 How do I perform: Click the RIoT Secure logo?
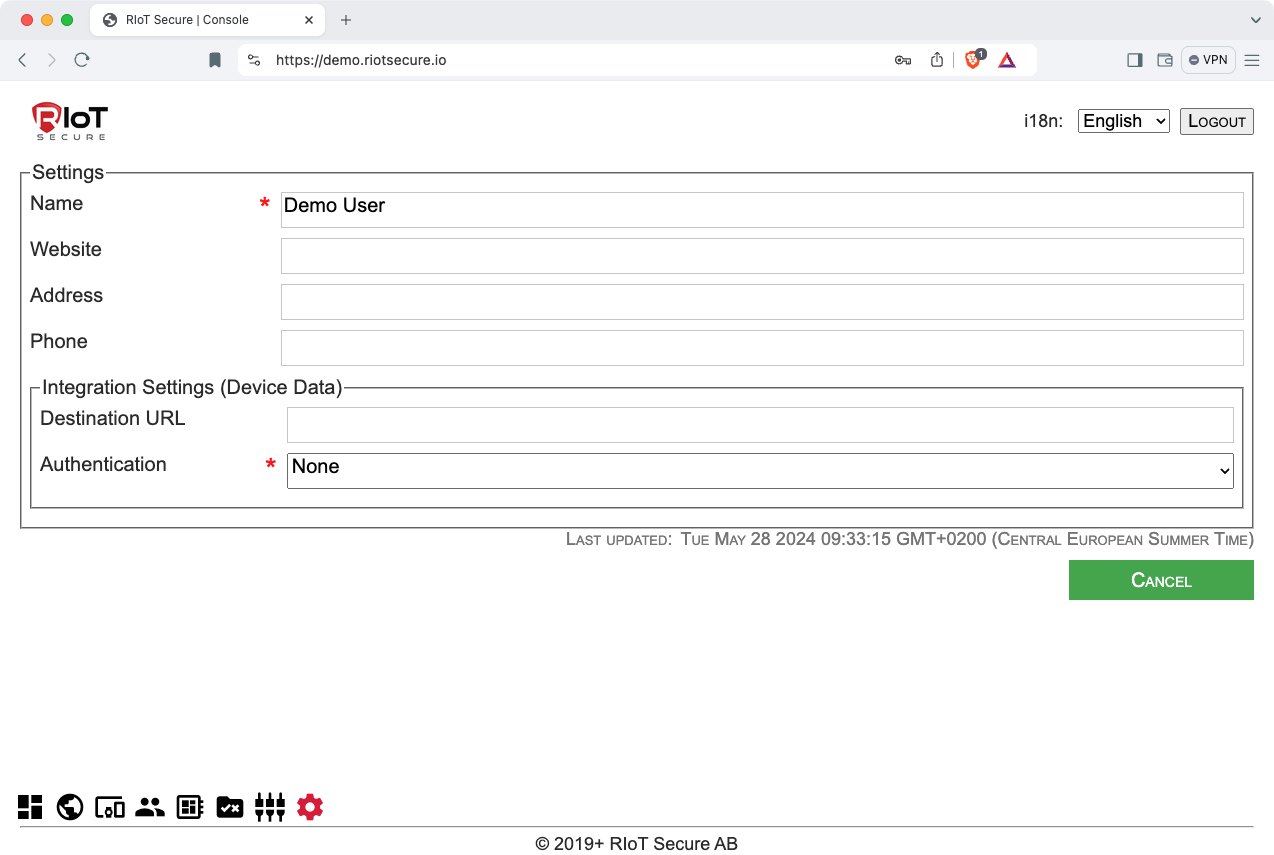[68, 121]
